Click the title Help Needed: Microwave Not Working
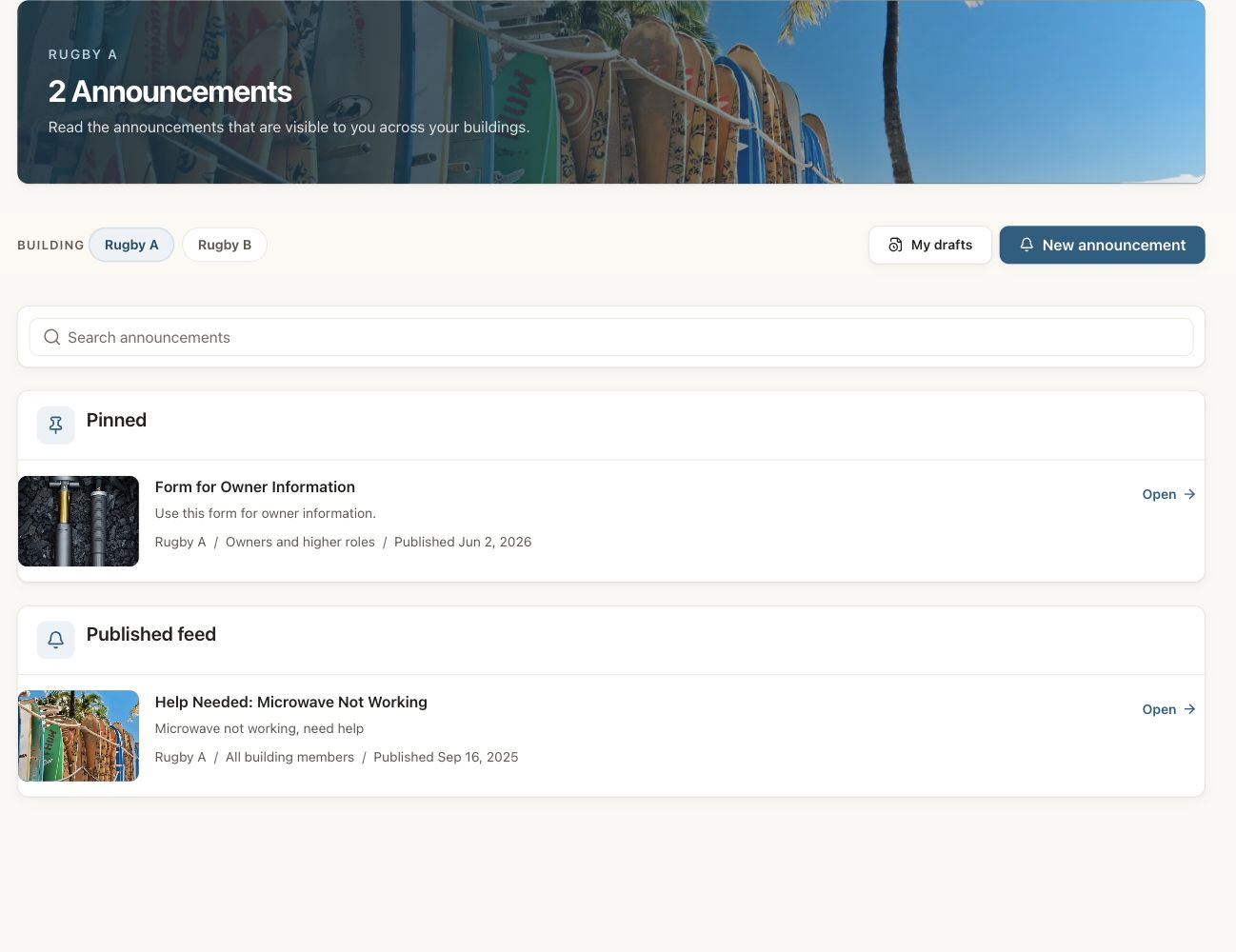This screenshot has width=1236, height=952. tap(291, 702)
